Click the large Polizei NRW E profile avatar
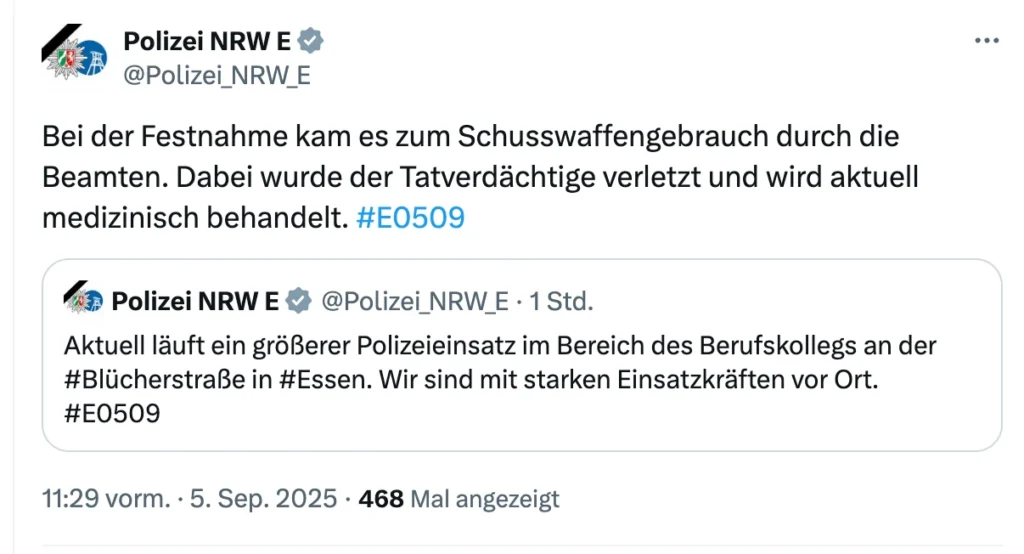Screen dimensions: 1024x554 pyautogui.click(x=75, y=57)
